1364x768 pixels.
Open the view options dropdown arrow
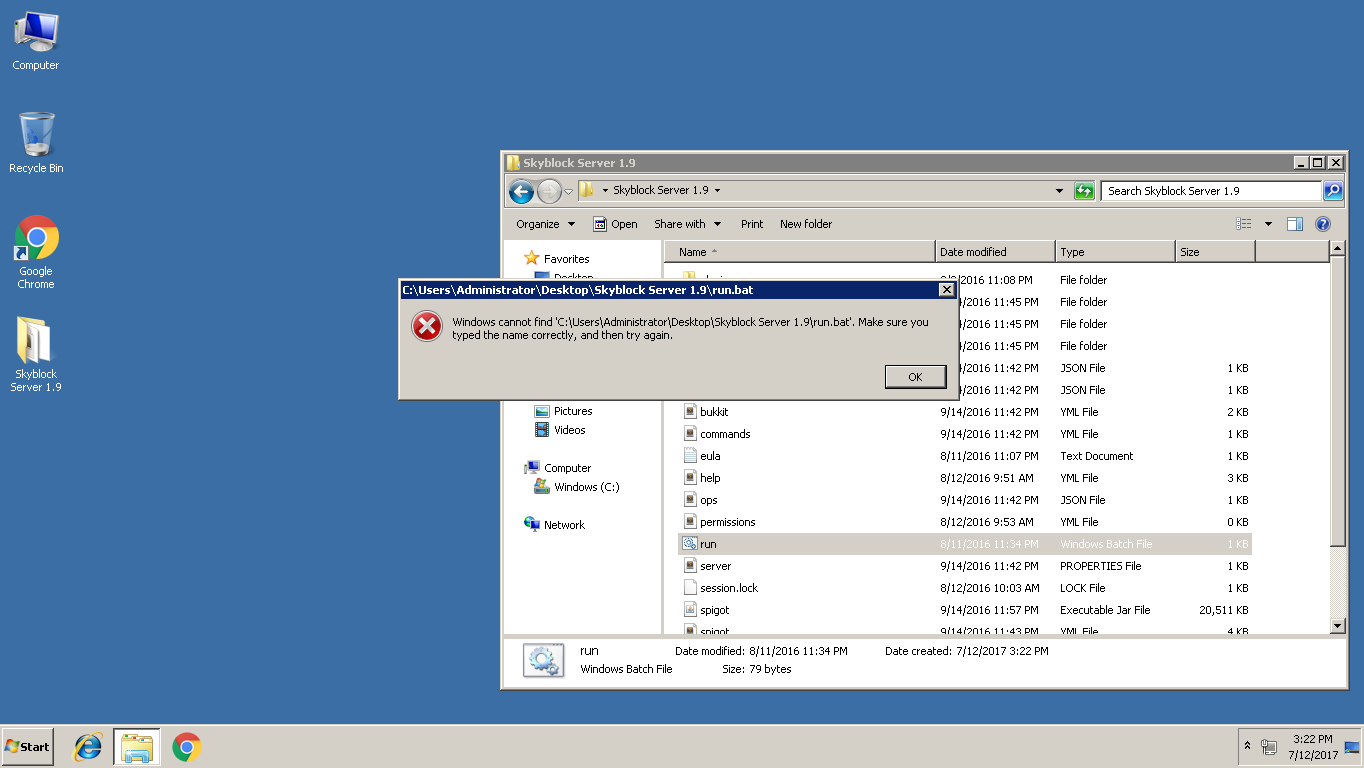click(x=1268, y=224)
